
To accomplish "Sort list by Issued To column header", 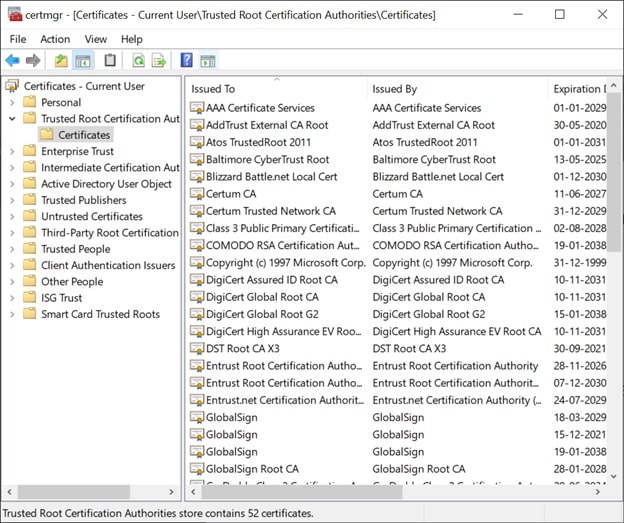I will point(213,89).
